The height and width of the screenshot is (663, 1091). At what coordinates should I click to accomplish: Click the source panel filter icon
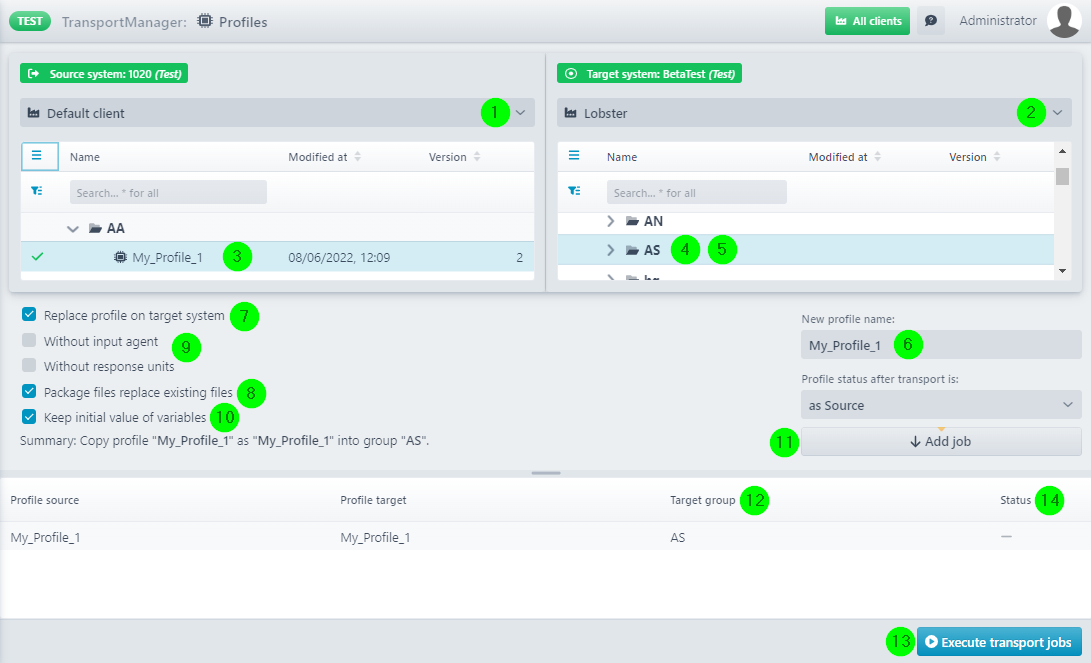point(37,192)
